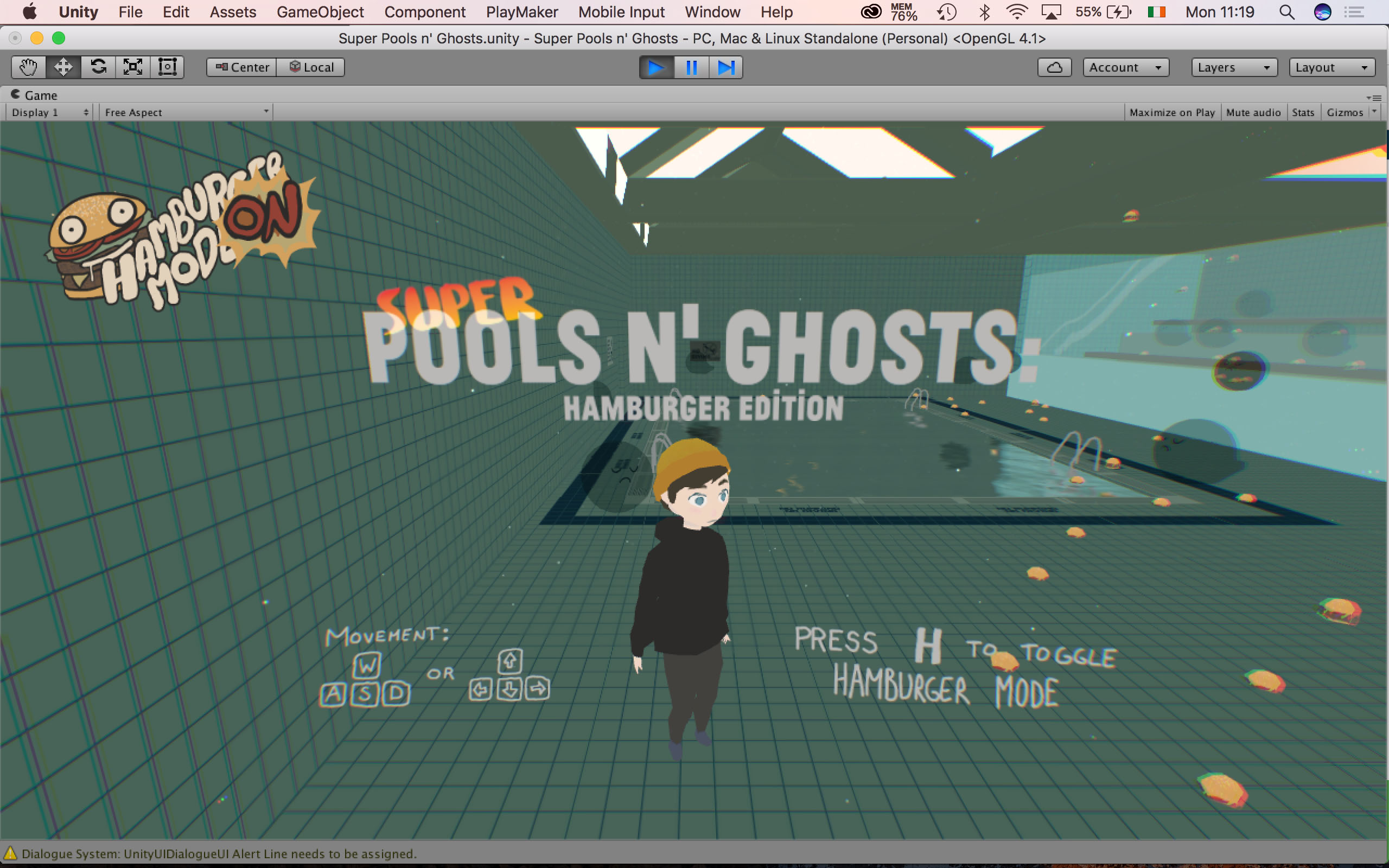Open the GameObject menu

click(320, 12)
